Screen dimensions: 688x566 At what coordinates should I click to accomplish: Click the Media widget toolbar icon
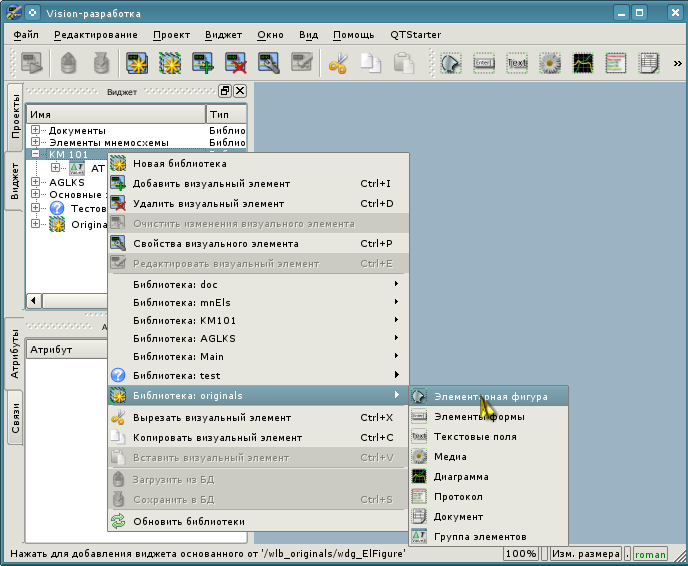point(549,64)
